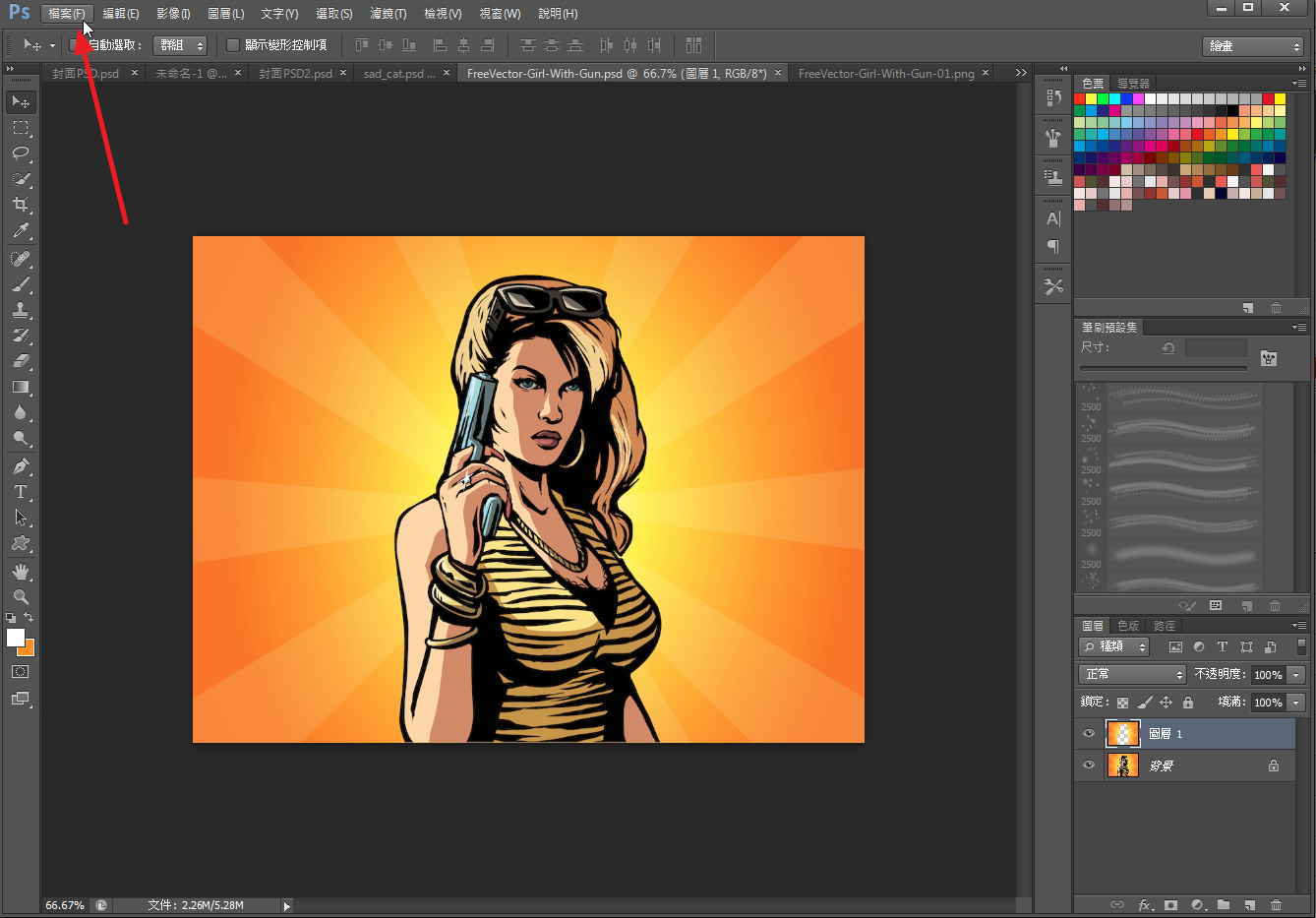Delete layer using Layers panel trash icon
The height and width of the screenshot is (918, 1316).
(x=1276, y=905)
